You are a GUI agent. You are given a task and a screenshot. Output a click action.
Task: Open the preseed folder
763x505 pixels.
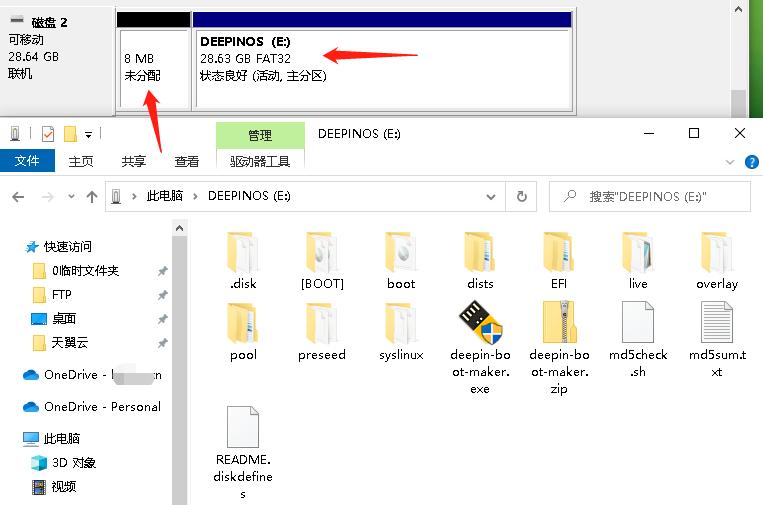pos(322,332)
